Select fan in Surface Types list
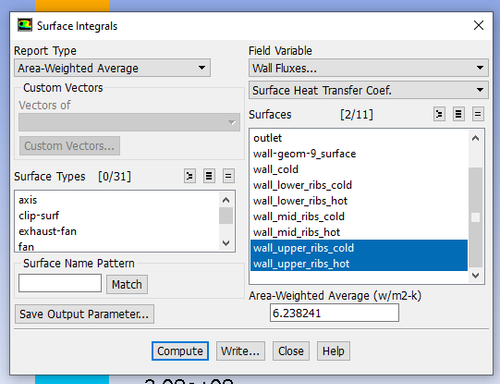 (x=117, y=246)
